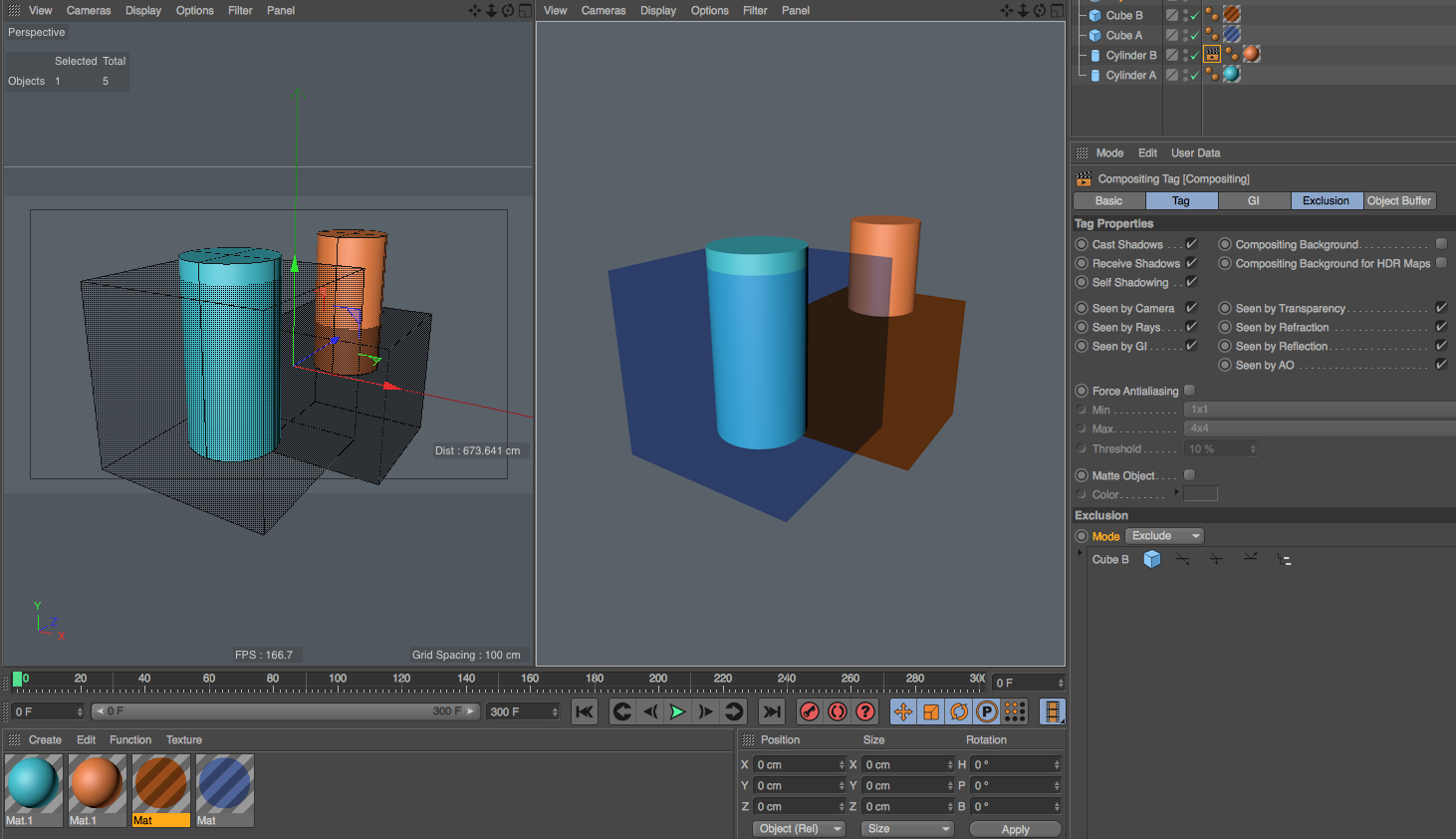Click Go to Start frame button
Screen dimensions: 1456x839
pos(585,711)
